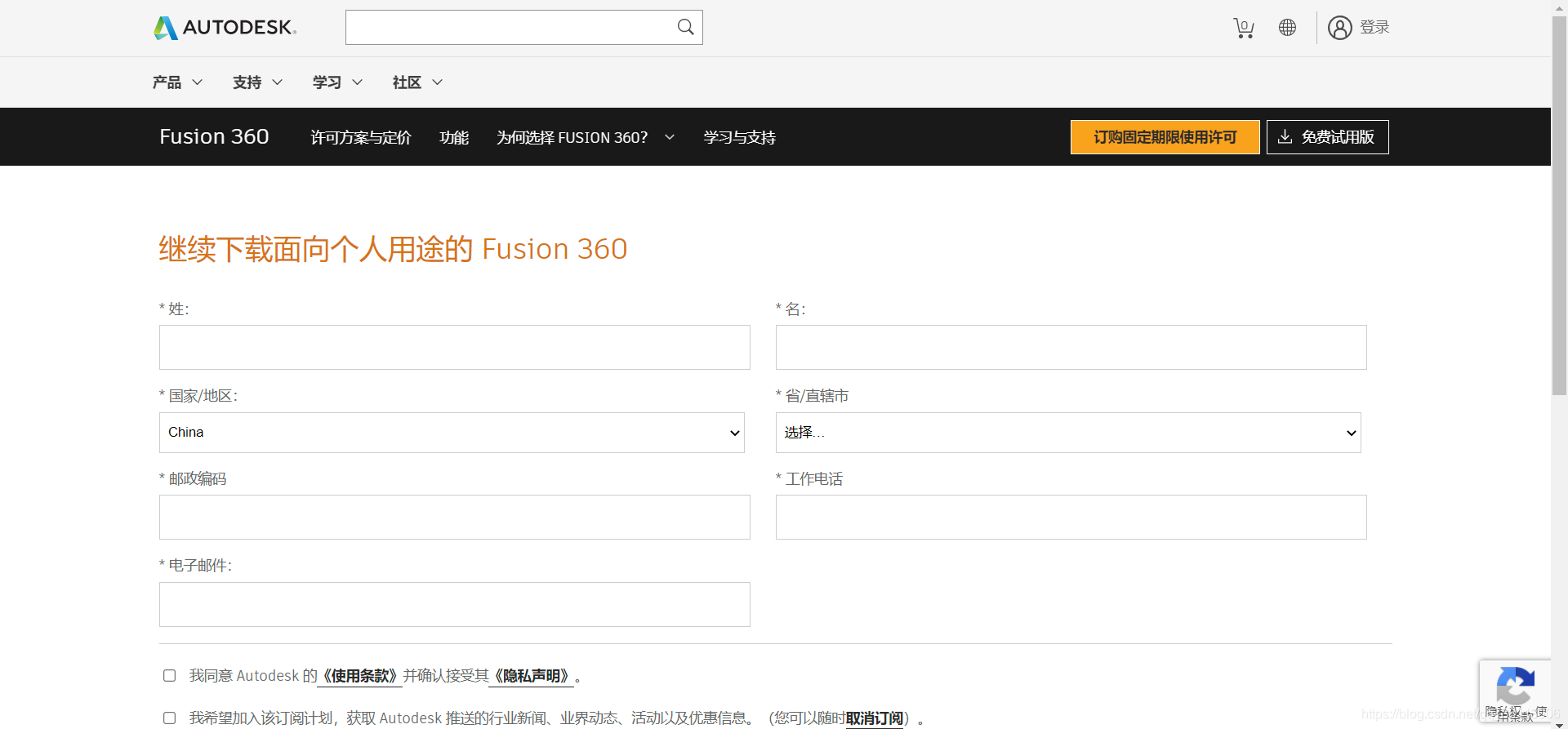Open the 《使用条款》 link
Image resolution: width=1568 pixels, height=729 pixels.
[x=360, y=676]
